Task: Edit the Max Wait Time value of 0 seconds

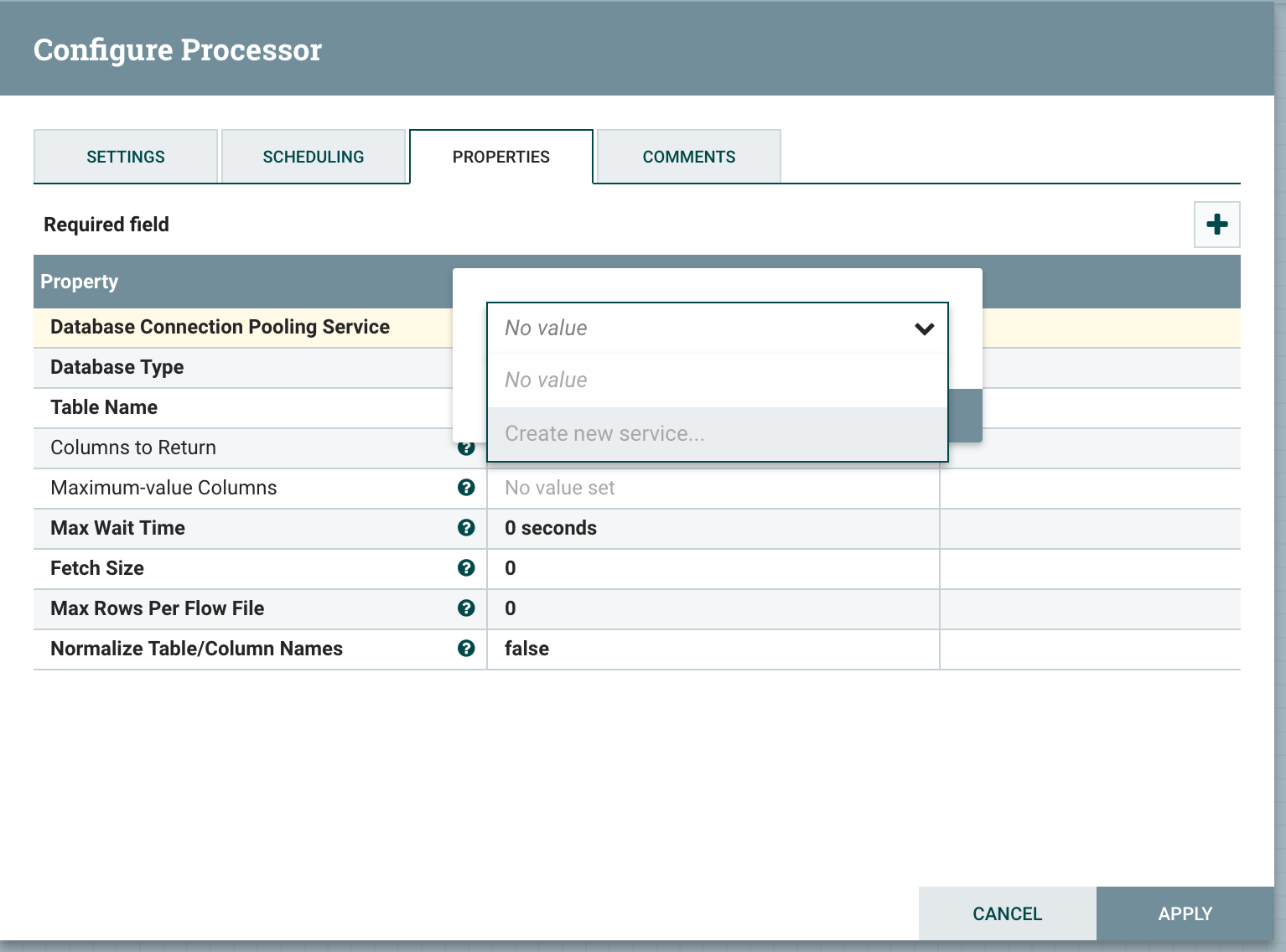Action: 713,528
